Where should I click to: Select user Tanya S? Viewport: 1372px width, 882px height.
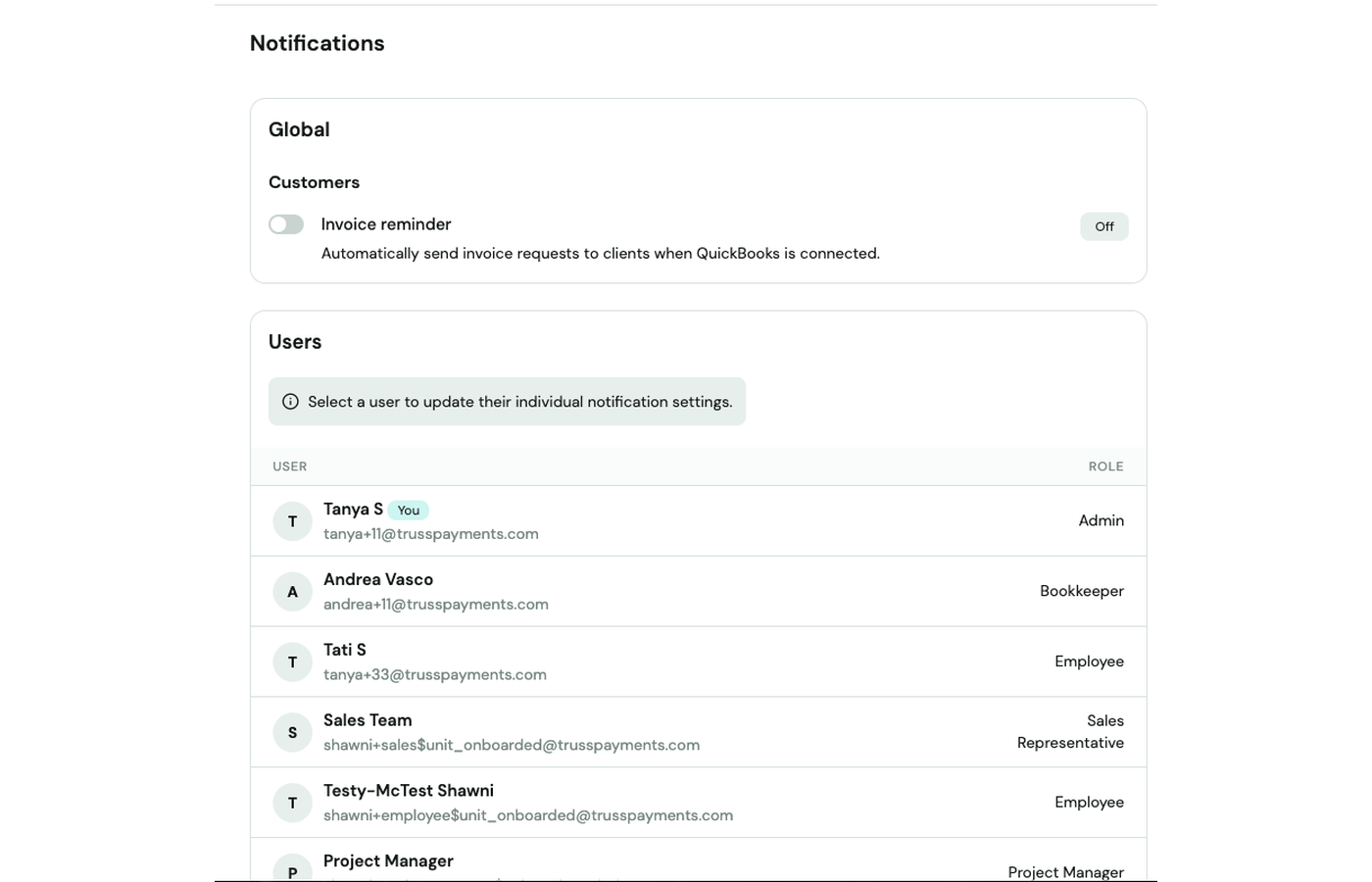pos(698,521)
